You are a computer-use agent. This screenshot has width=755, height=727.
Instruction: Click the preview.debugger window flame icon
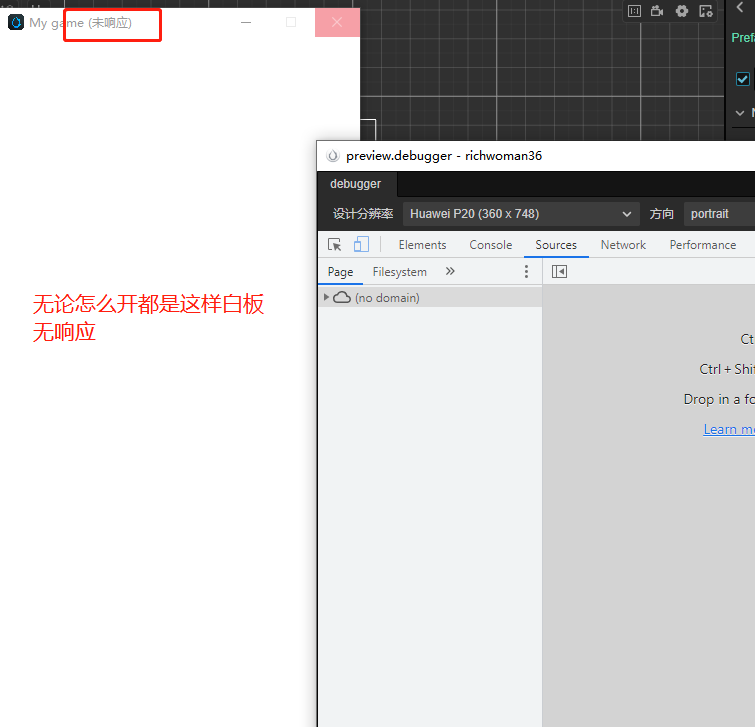tap(332, 156)
